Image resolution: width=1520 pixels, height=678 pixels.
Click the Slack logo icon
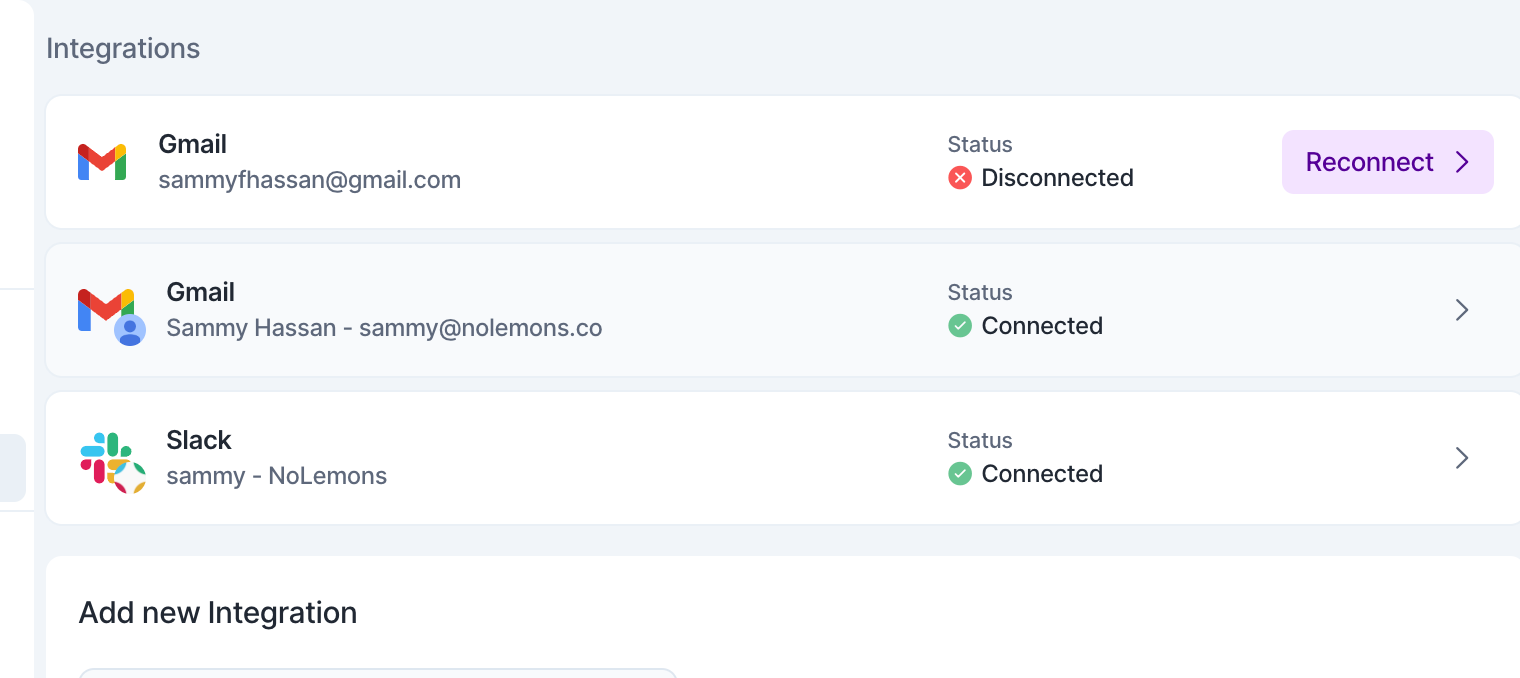(x=112, y=463)
